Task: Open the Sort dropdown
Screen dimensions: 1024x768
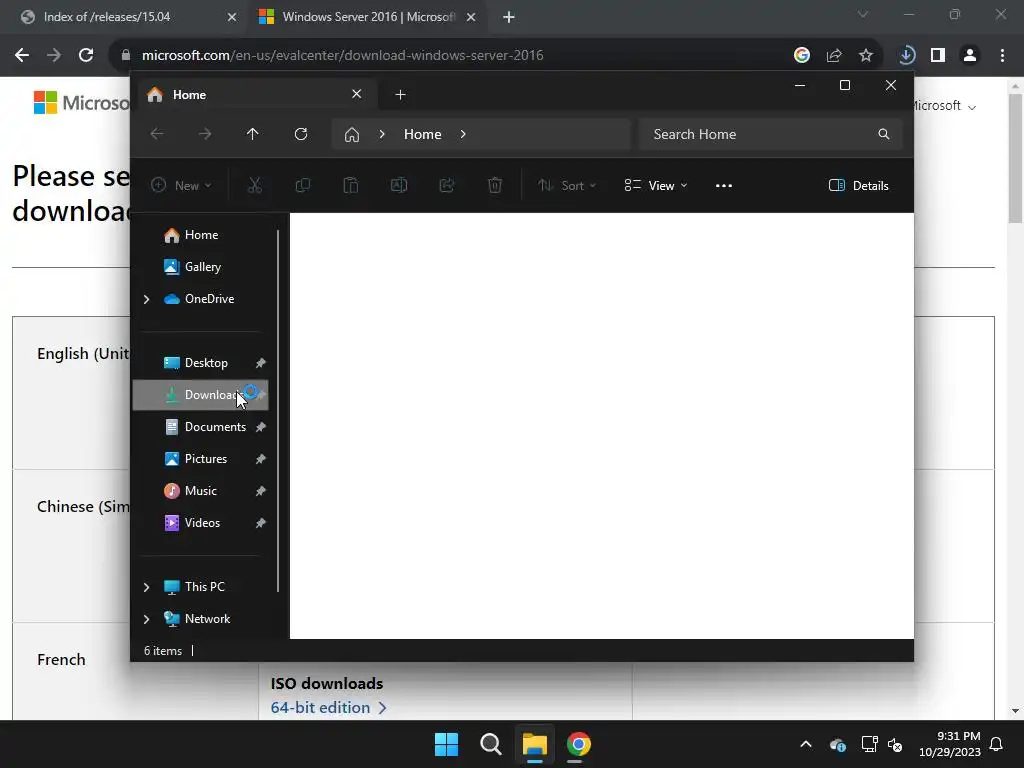Action: click(566, 185)
